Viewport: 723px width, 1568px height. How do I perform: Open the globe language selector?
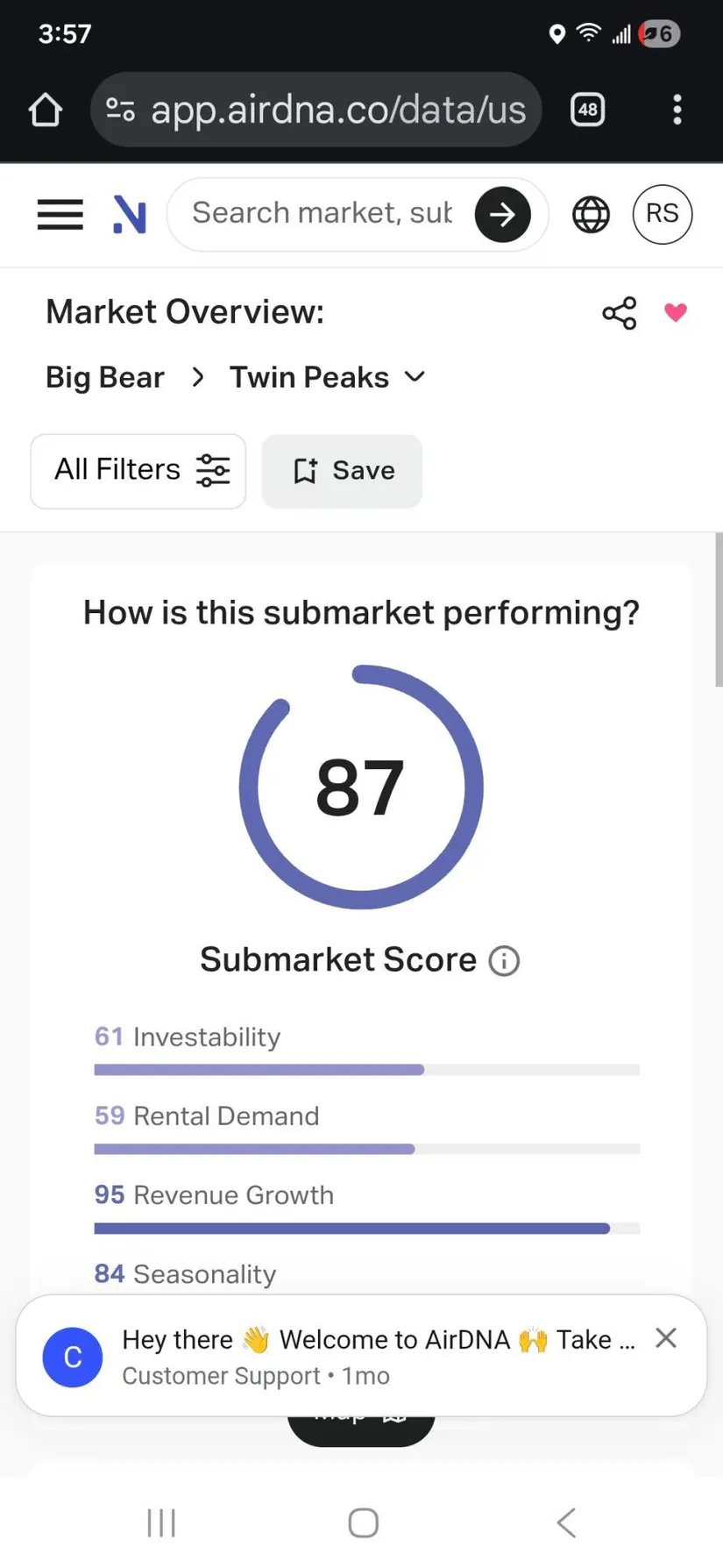pyautogui.click(x=591, y=214)
